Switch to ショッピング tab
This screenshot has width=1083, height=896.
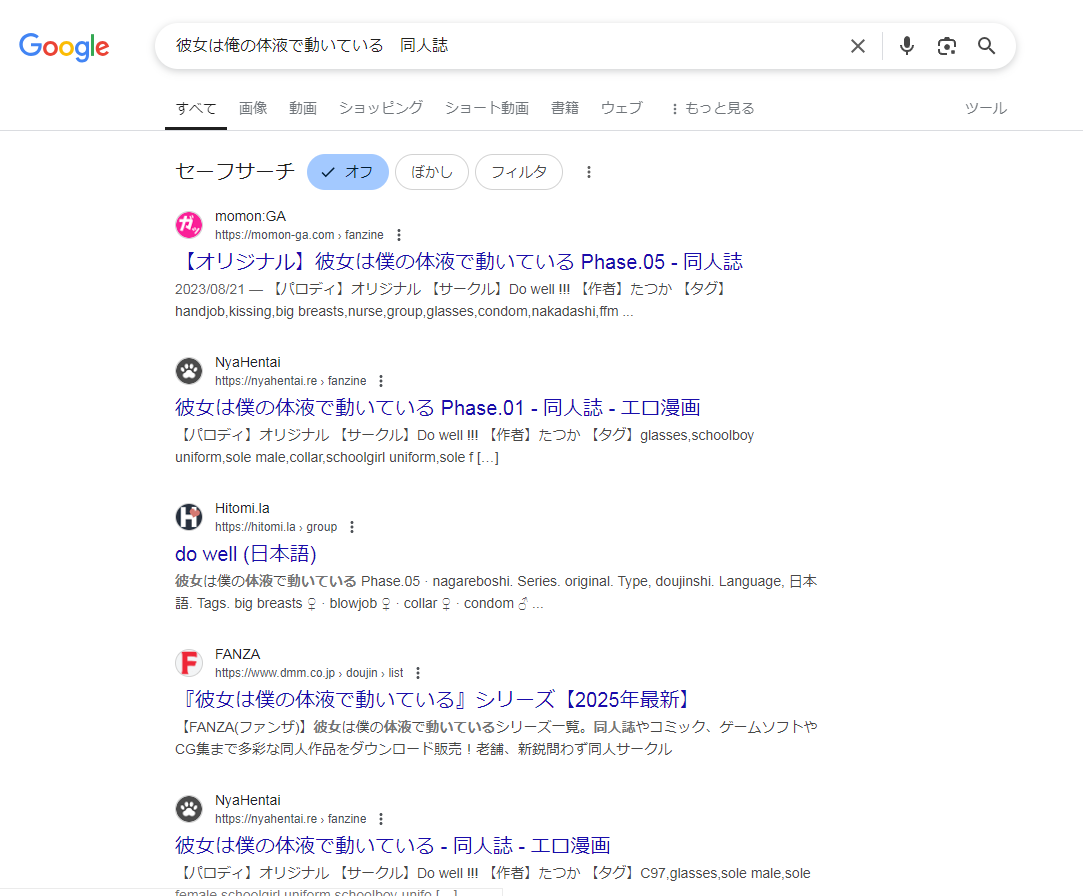[x=381, y=108]
